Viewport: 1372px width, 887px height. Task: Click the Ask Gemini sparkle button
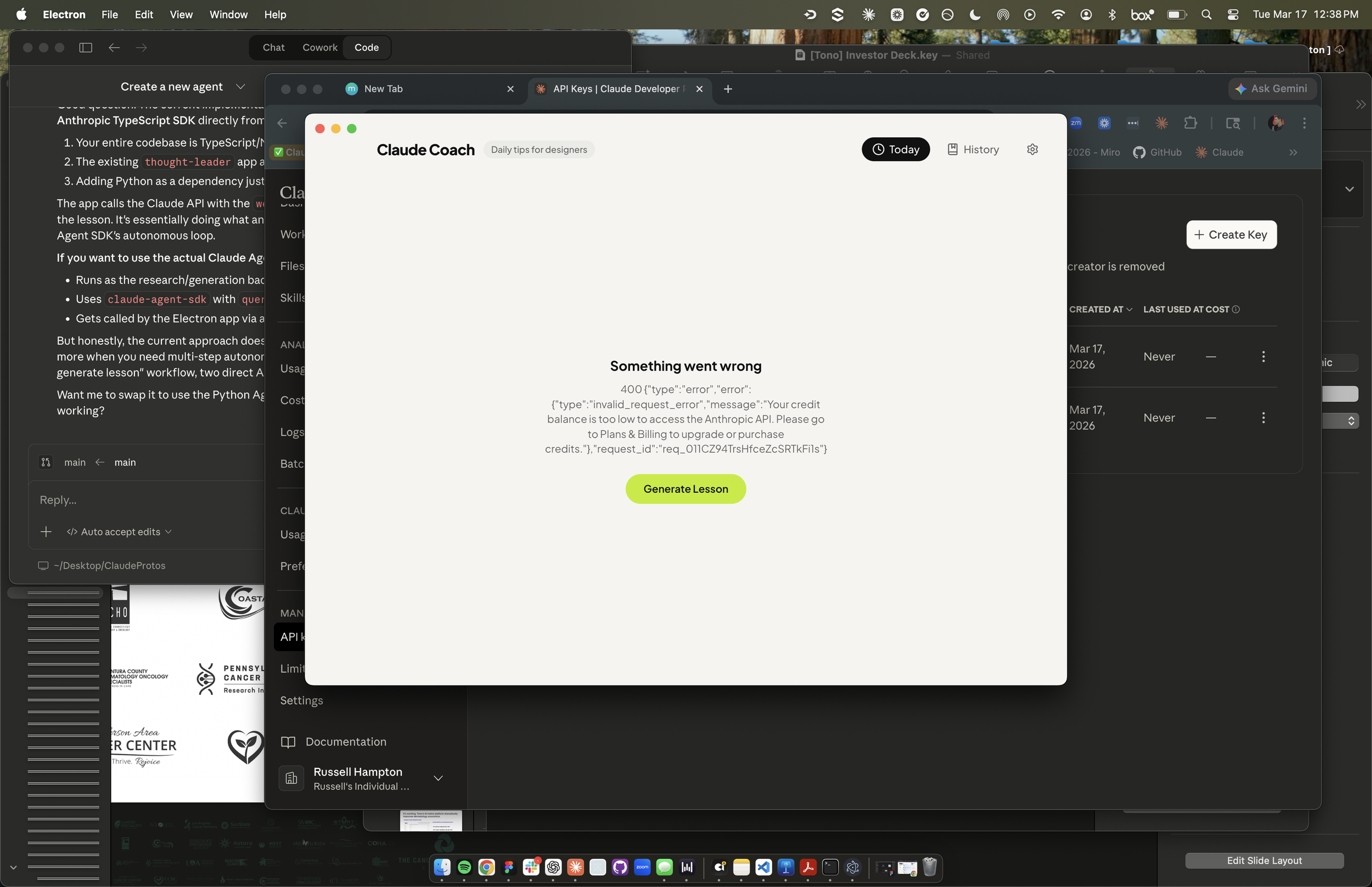(x=1273, y=89)
